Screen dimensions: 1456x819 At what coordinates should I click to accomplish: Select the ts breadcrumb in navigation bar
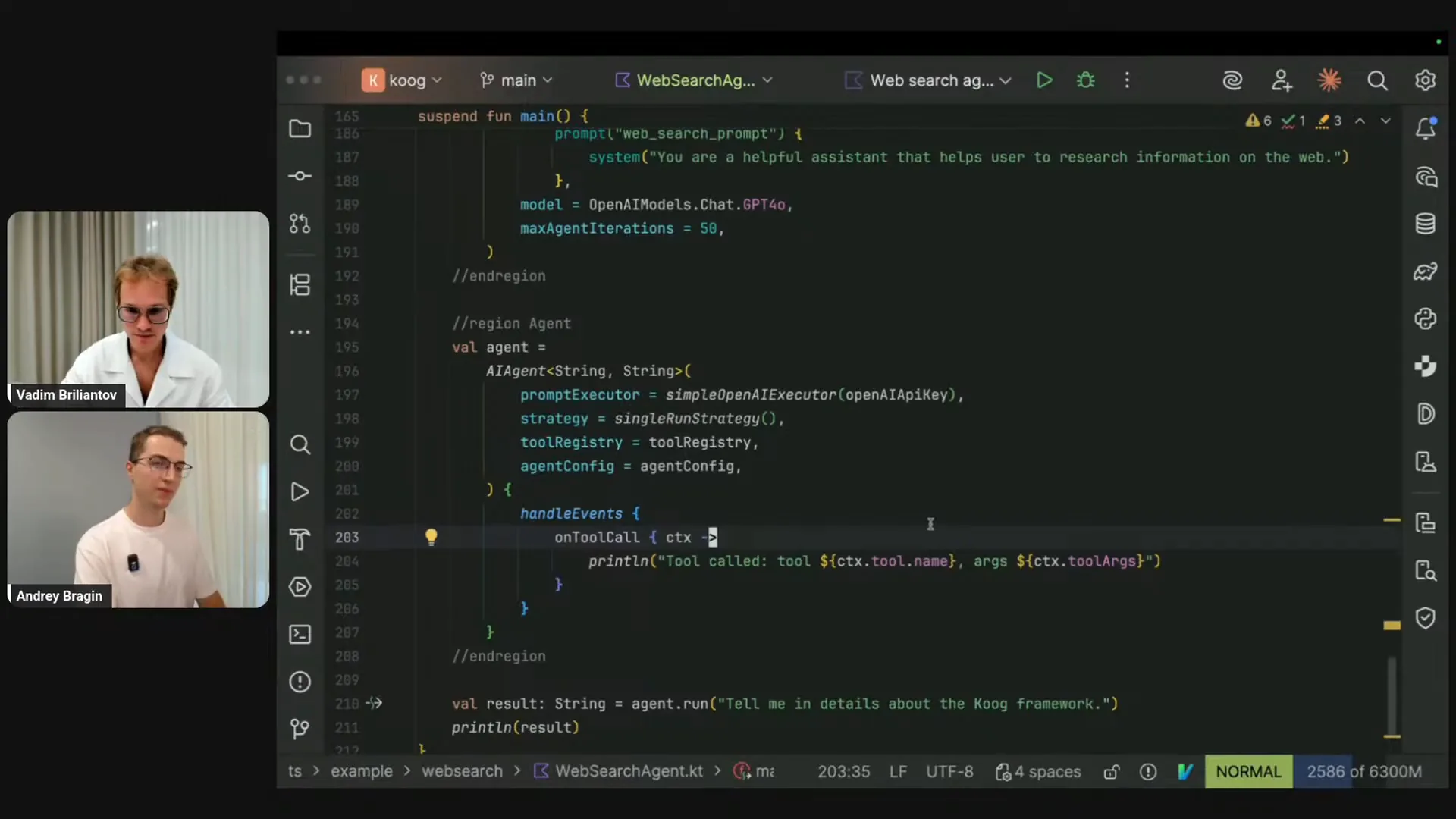coord(295,771)
